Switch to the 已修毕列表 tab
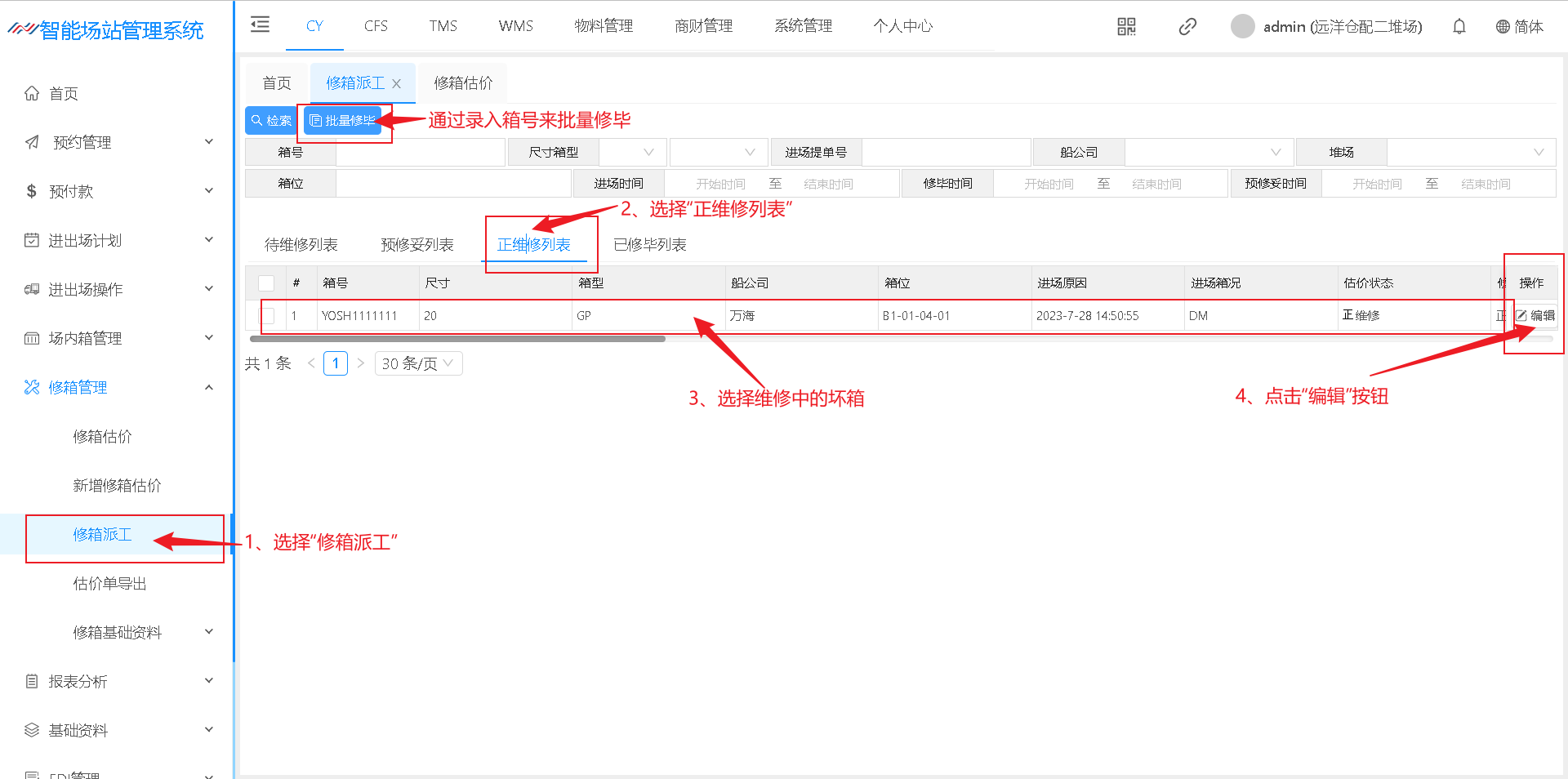Viewport: 1568px width, 779px height. [649, 245]
